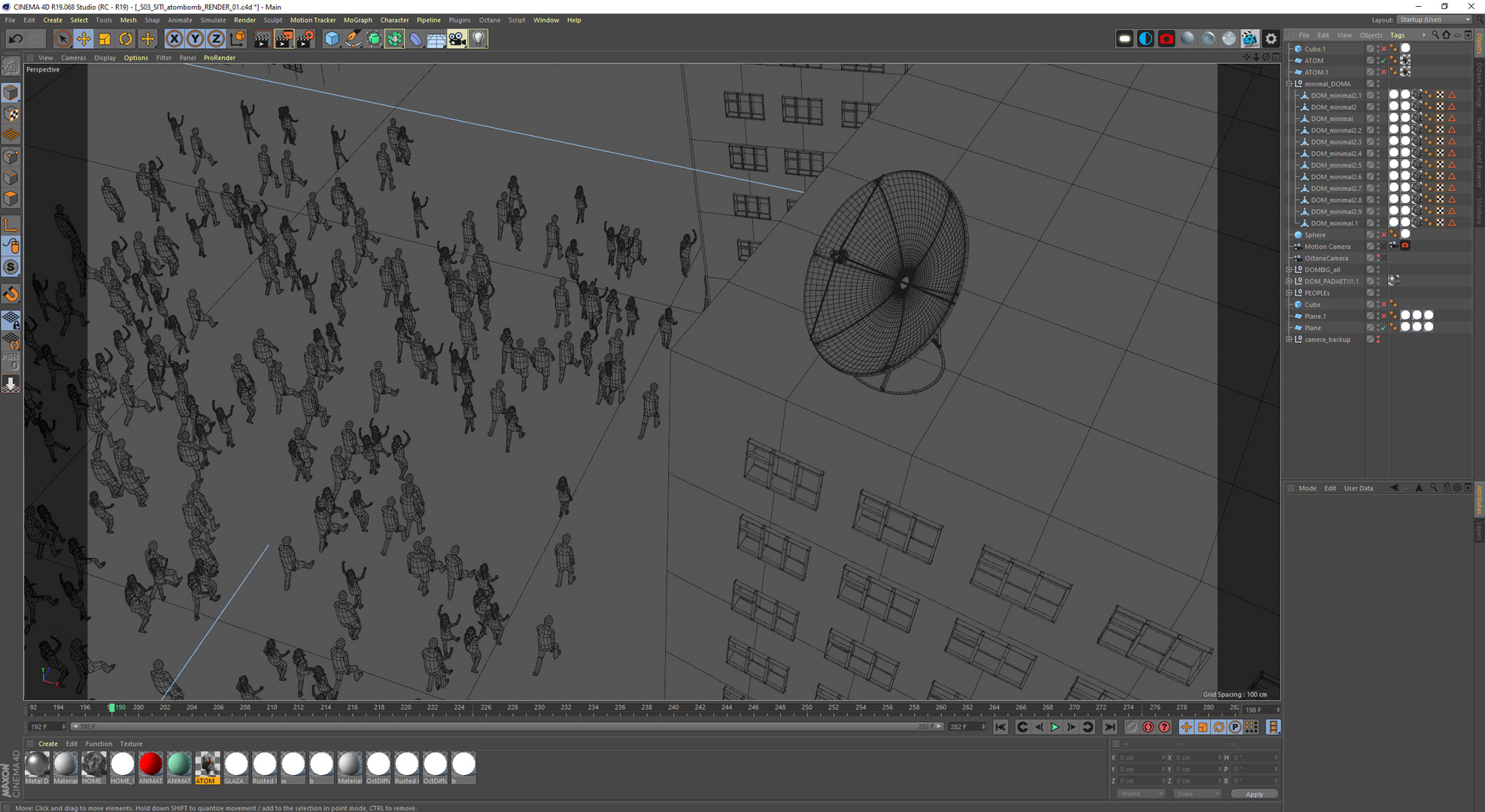Toggle the Y axis lock
Image resolution: width=1485 pixels, height=812 pixels.
coord(195,38)
